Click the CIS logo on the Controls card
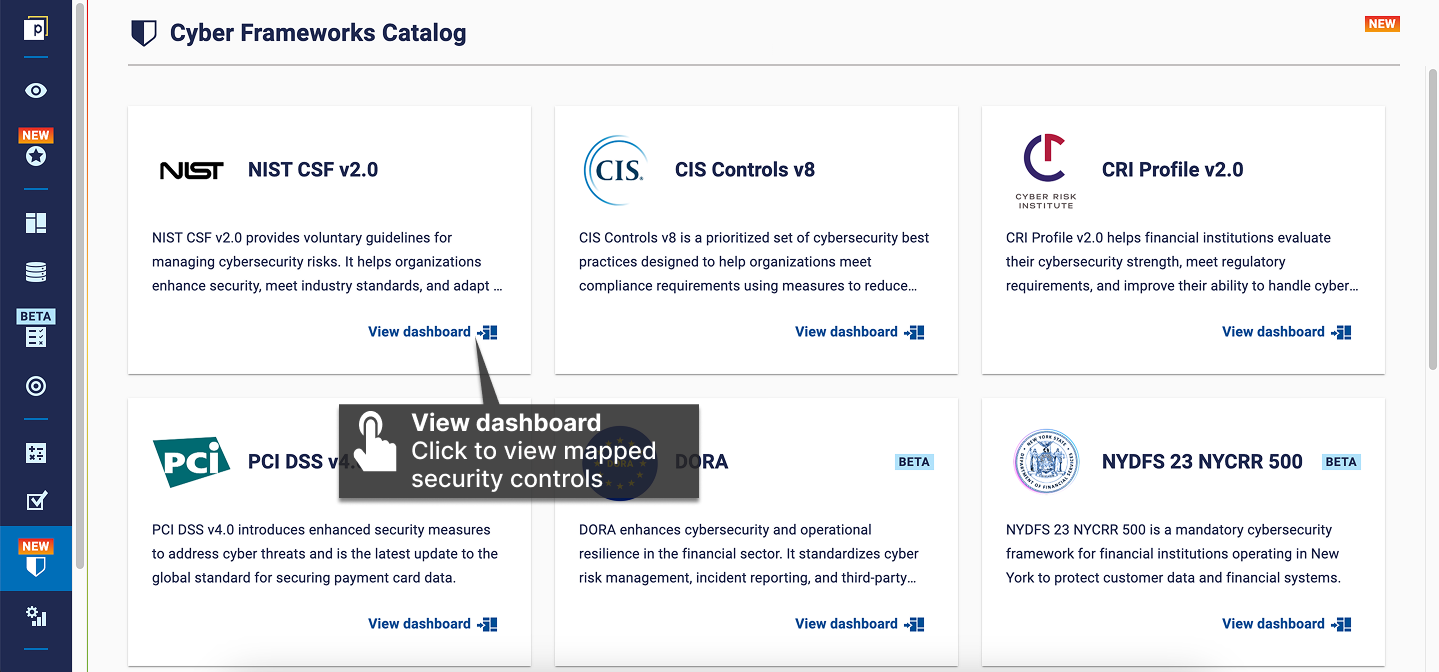Viewport: 1439px width, 672px height. point(615,170)
